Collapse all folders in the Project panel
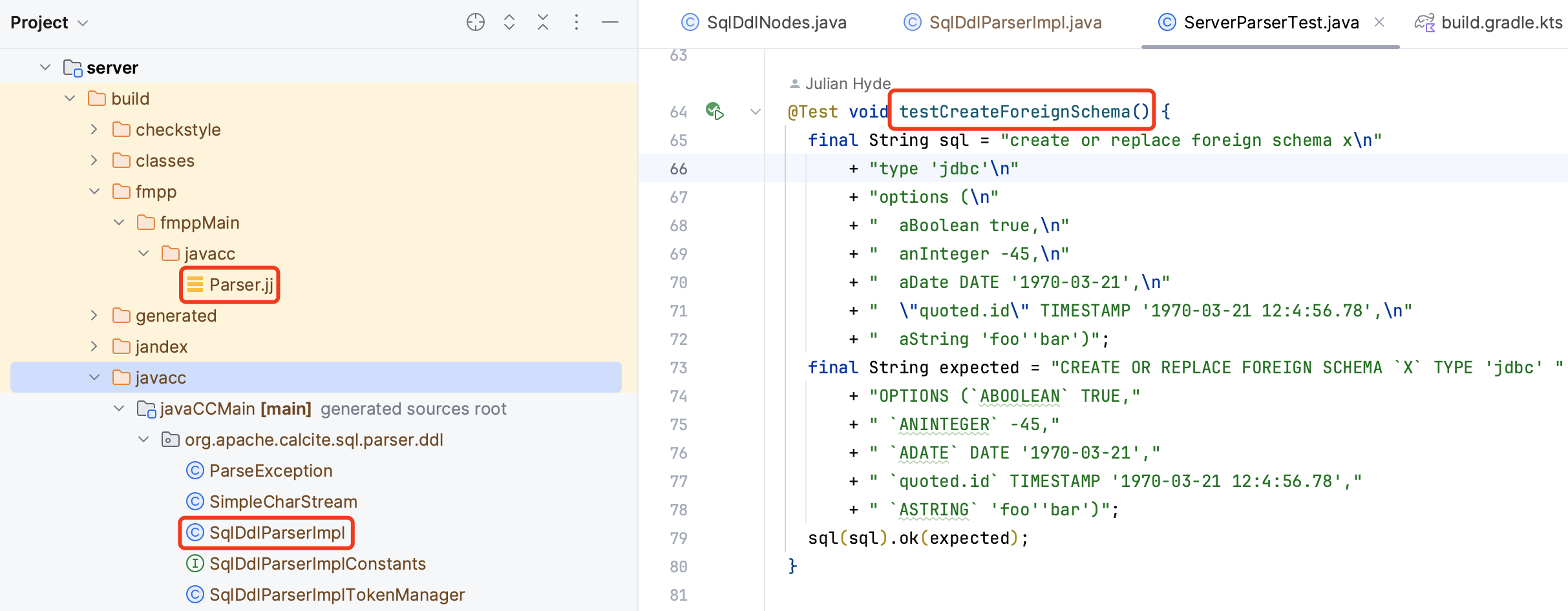 coord(543,21)
